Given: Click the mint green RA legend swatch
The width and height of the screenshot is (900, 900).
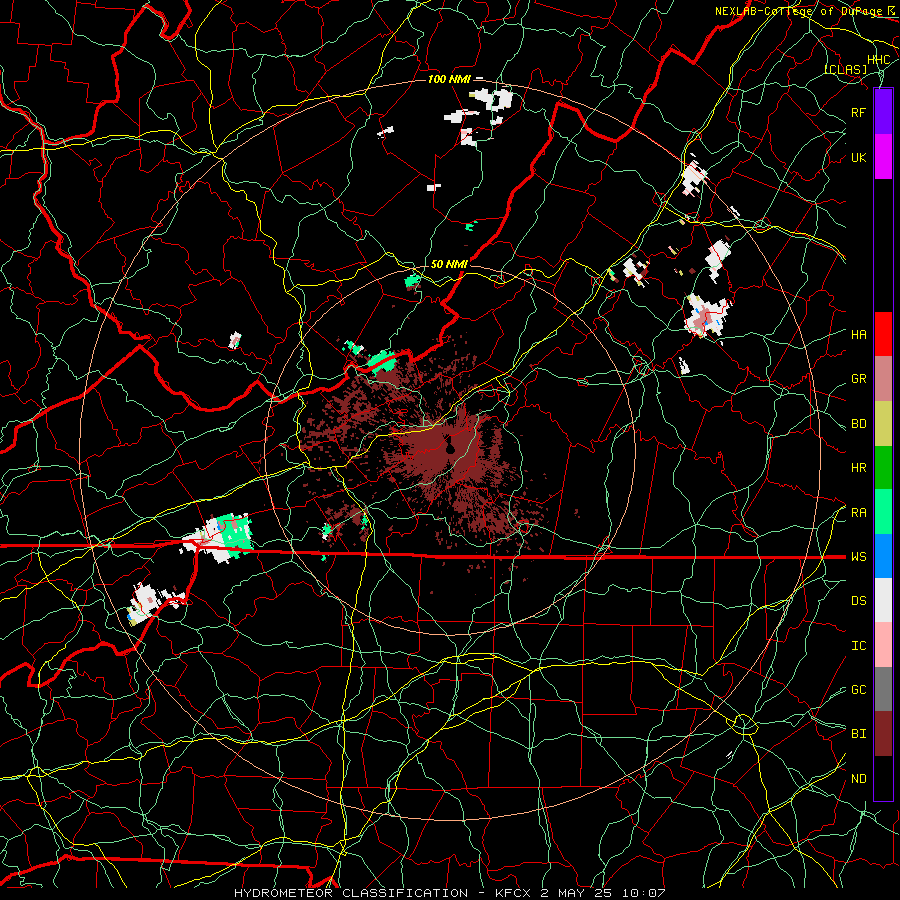Looking at the screenshot, I should coord(883,512).
